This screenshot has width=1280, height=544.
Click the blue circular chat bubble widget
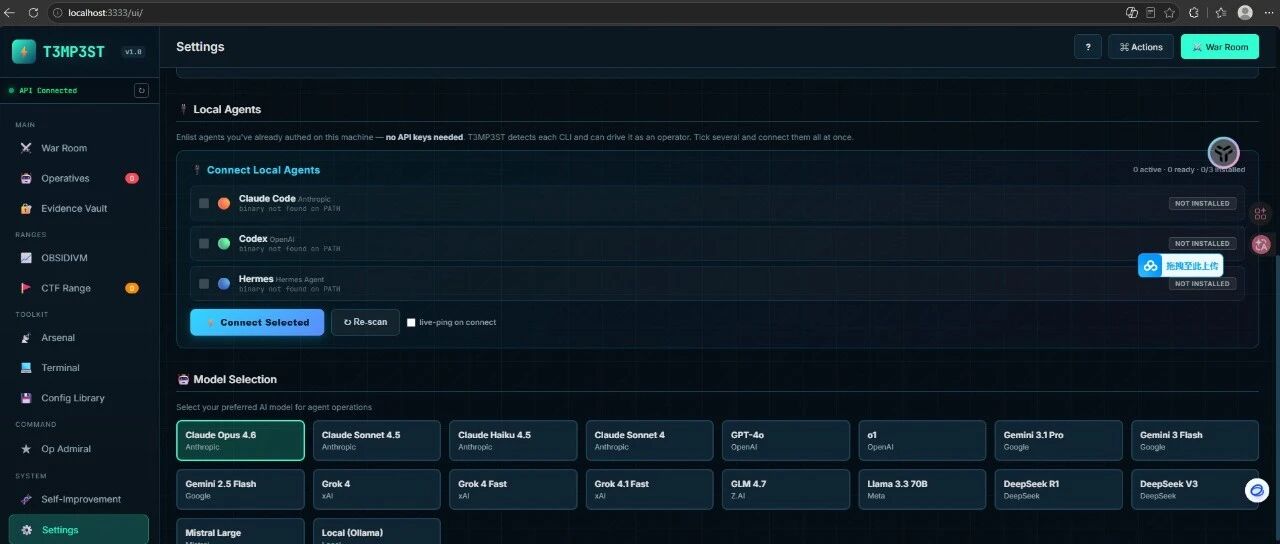coord(1257,491)
